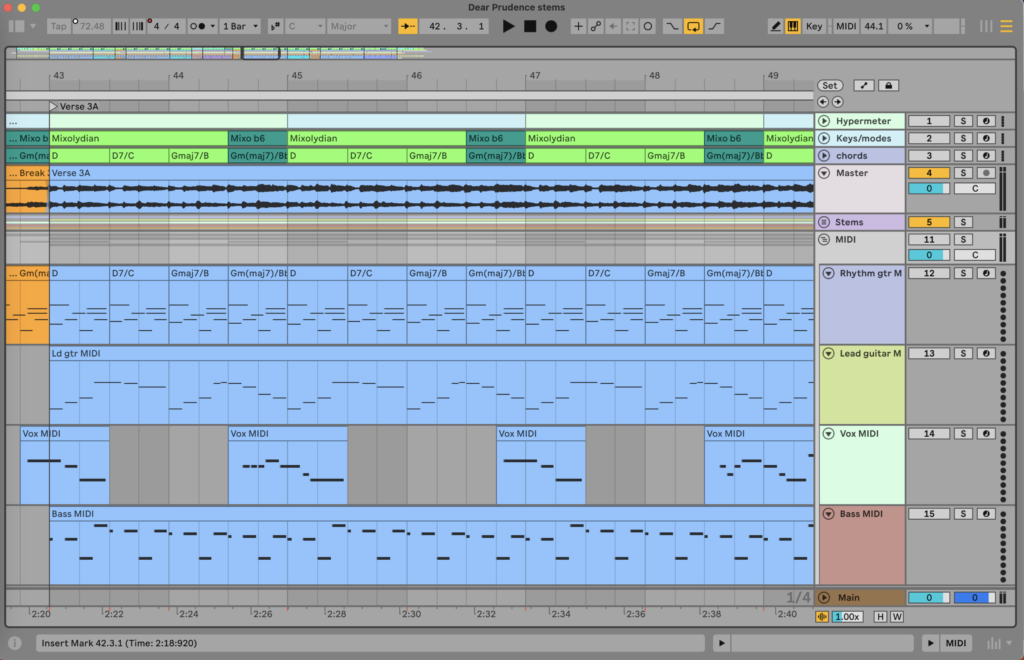
Task: Solo the Rhythm gtr M track
Action: pos(963,273)
